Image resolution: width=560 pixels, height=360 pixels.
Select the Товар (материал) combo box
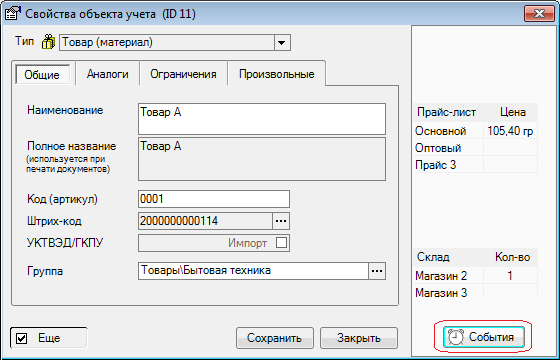[175, 42]
